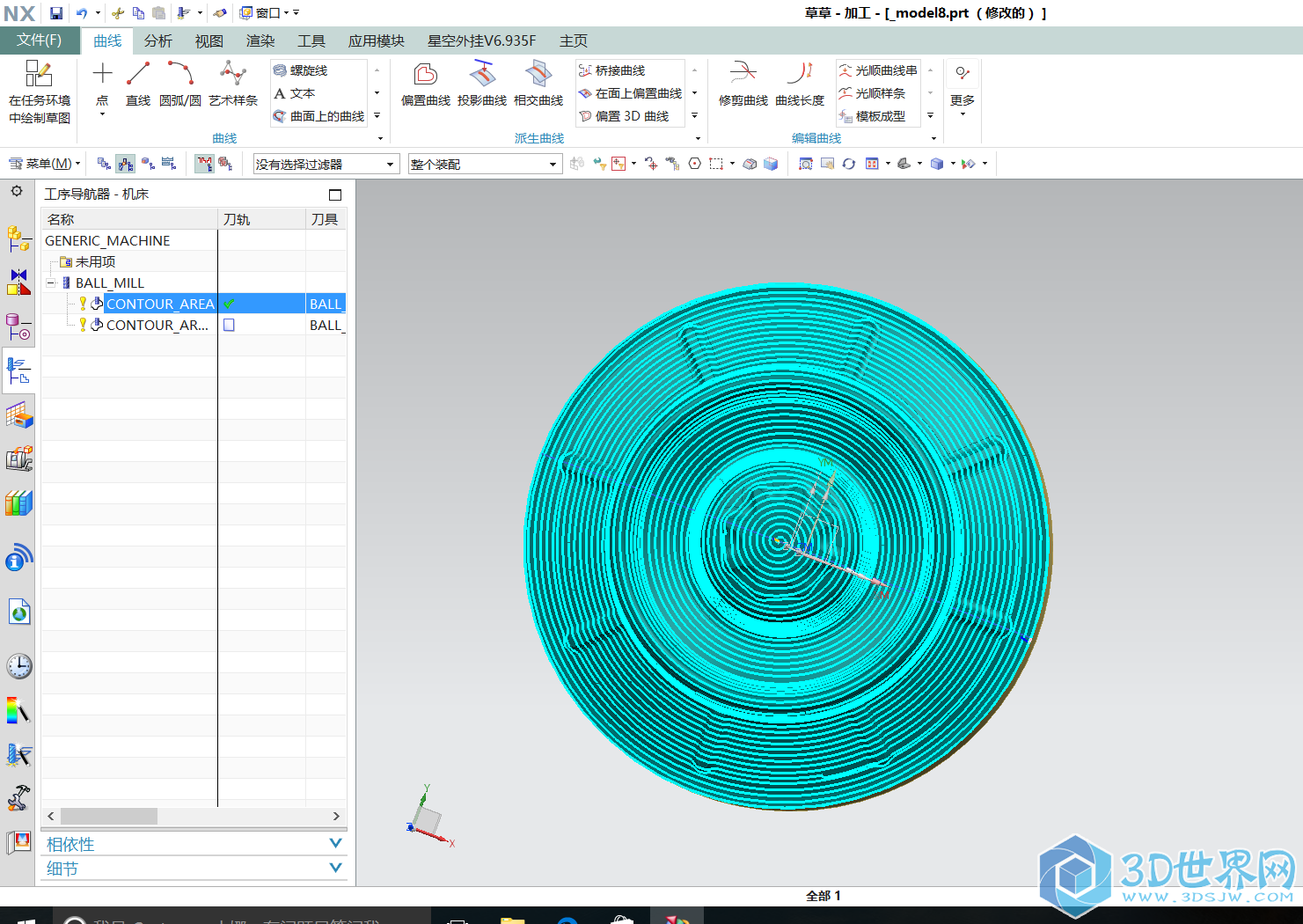The image size is (1303, 924).
Task: Collapse the BALL_MILL tree node
Action: (51, 282)
